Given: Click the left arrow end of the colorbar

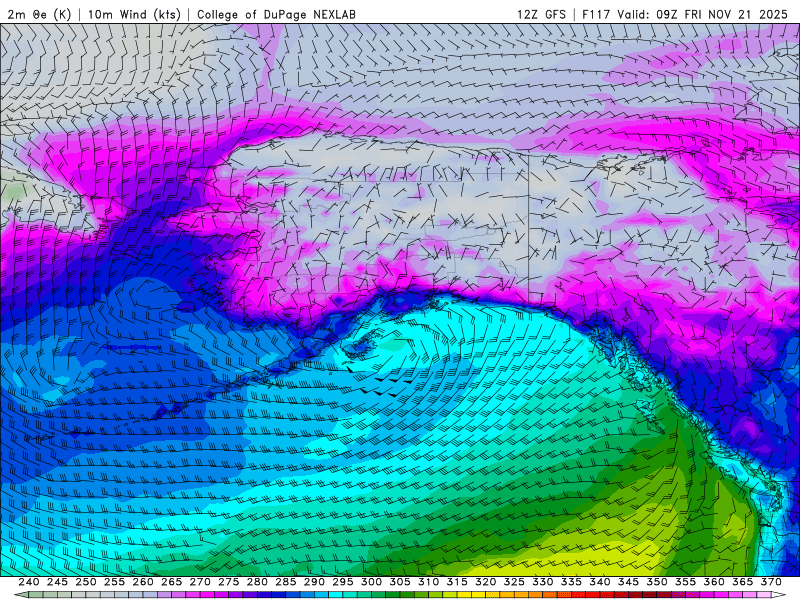Looking at the screenshot, I should coord(21,595).
